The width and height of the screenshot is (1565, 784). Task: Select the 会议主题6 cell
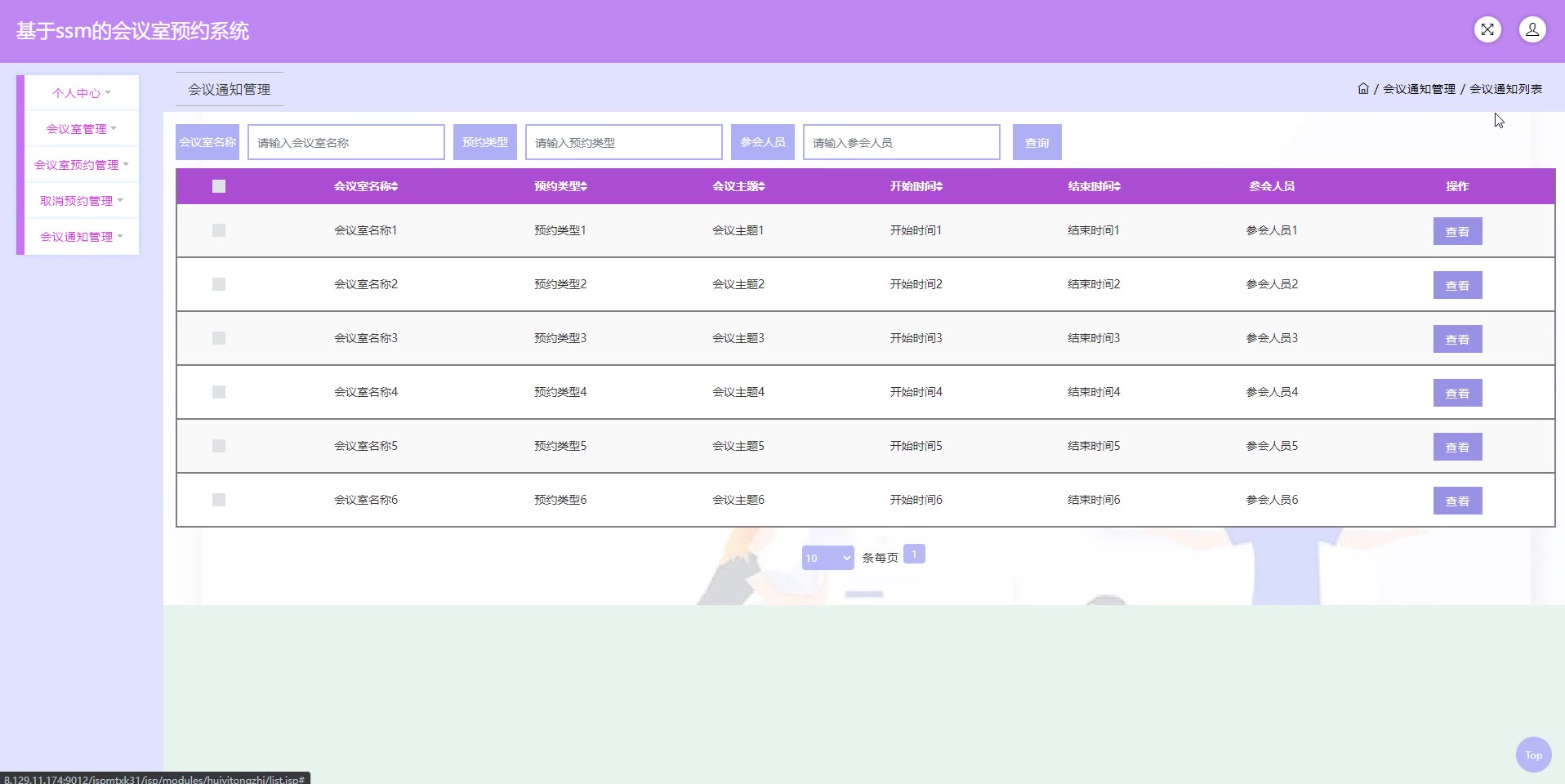click(x=738, y=500)
